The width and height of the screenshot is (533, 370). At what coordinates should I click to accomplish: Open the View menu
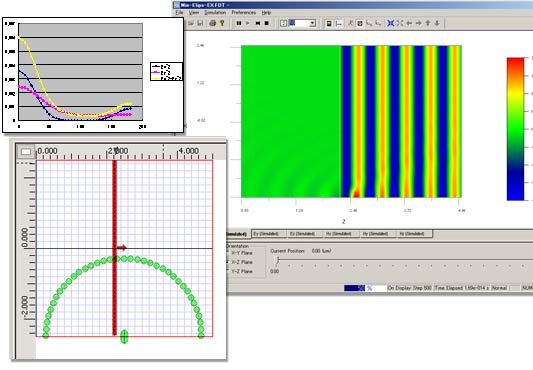point(194,12)
